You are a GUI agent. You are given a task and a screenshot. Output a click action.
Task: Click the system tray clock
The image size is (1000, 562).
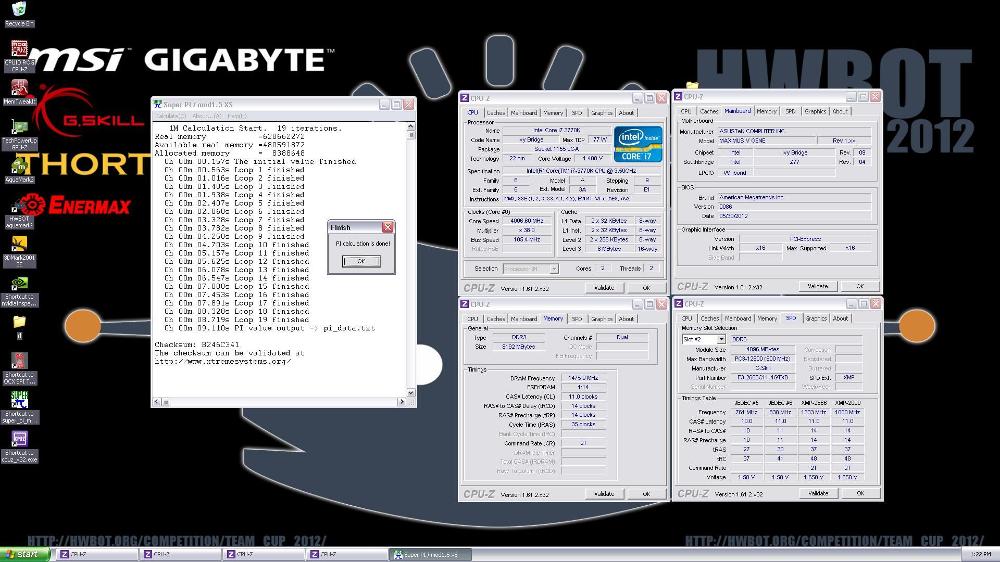pyautogui.click(x=980, y=555)
